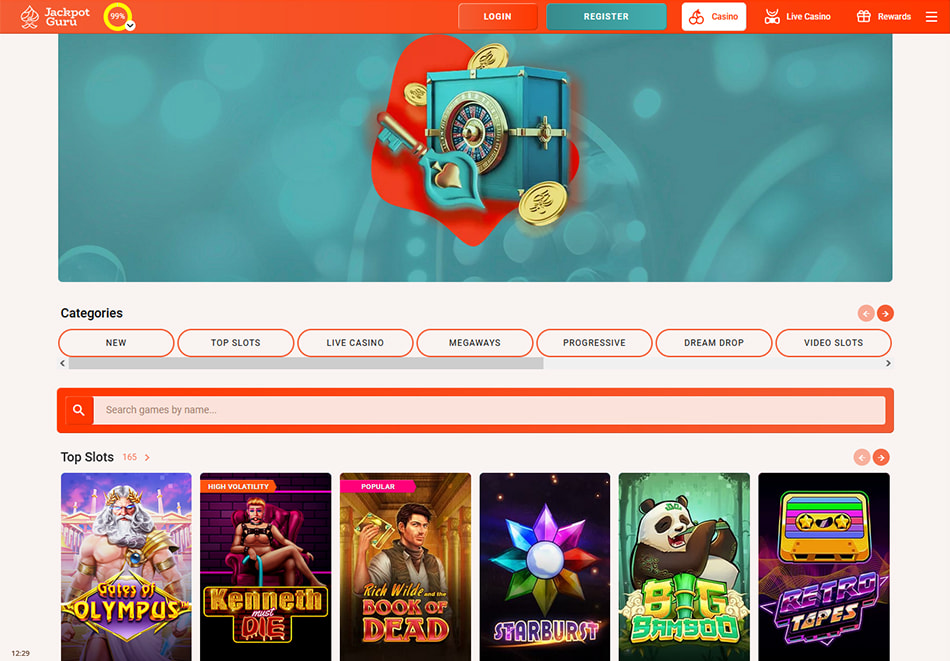Click the scrollbar right arrow under categories

[x=888, y=364]
